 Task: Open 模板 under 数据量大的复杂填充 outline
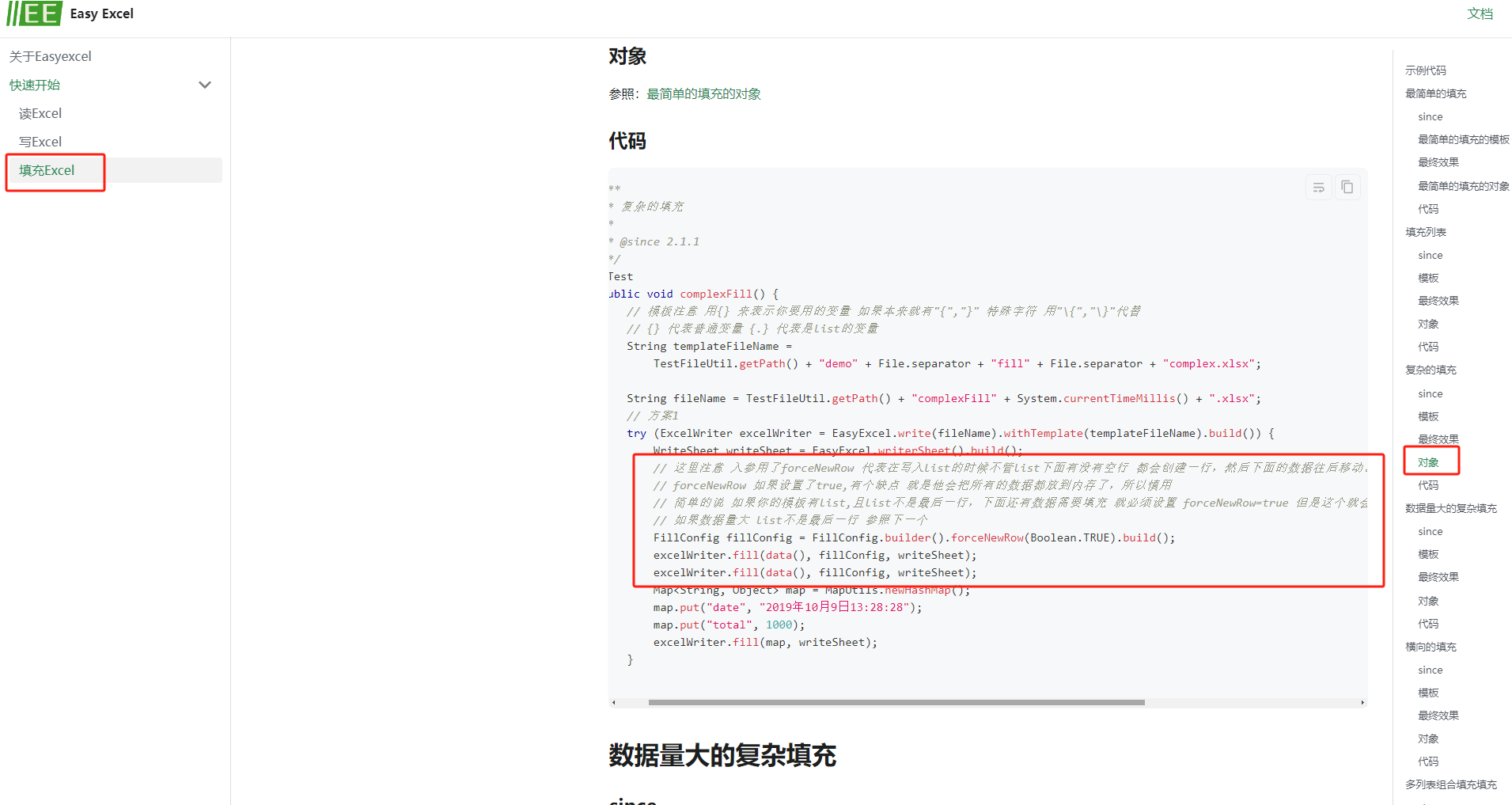pyautogui.click(x=1428, y=554)
